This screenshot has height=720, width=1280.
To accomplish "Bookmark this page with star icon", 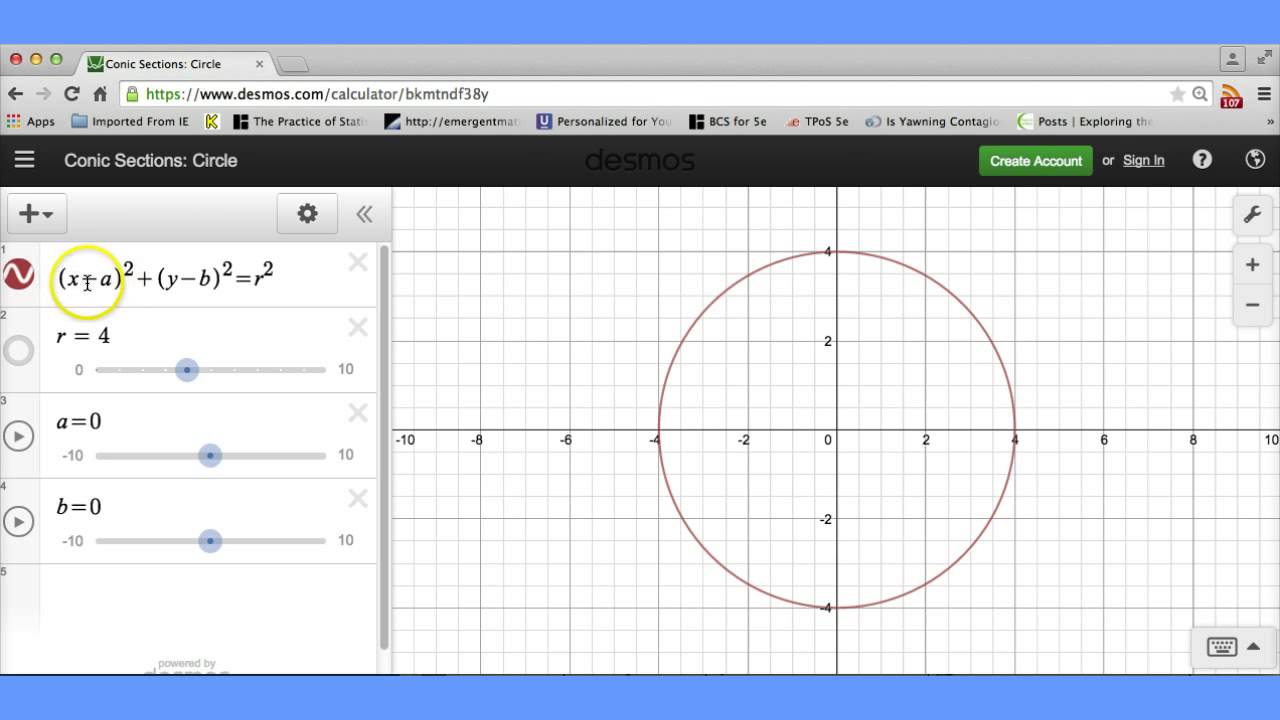I will click(1177, 94).
